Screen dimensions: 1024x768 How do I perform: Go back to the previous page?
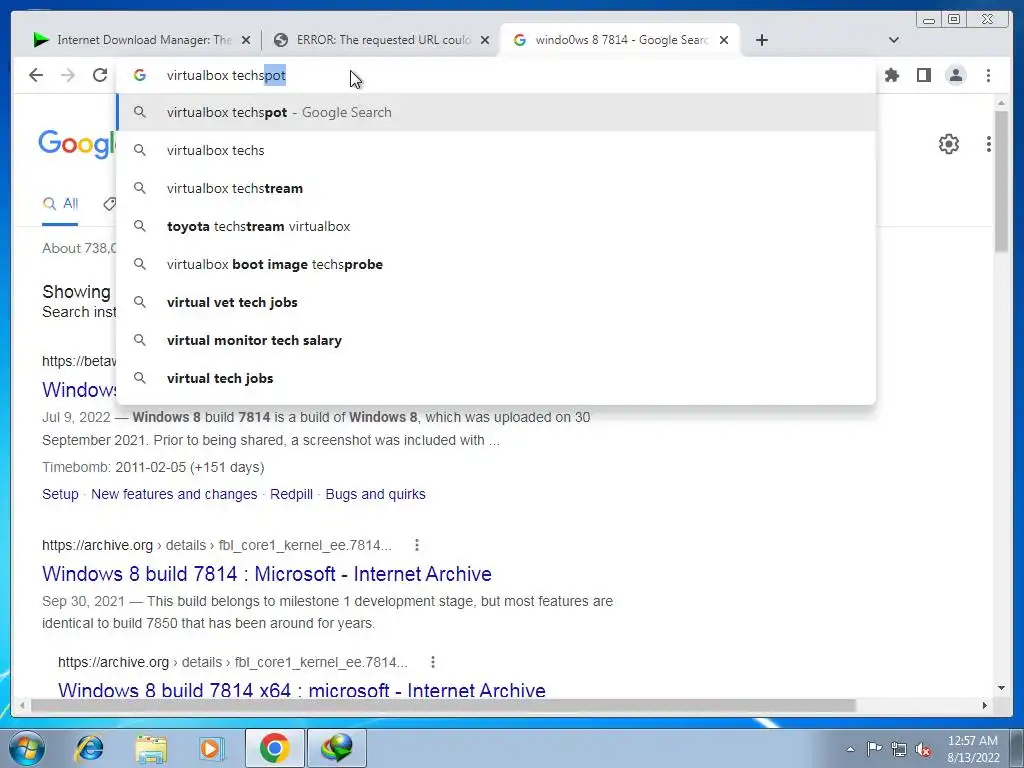[36, 75]
